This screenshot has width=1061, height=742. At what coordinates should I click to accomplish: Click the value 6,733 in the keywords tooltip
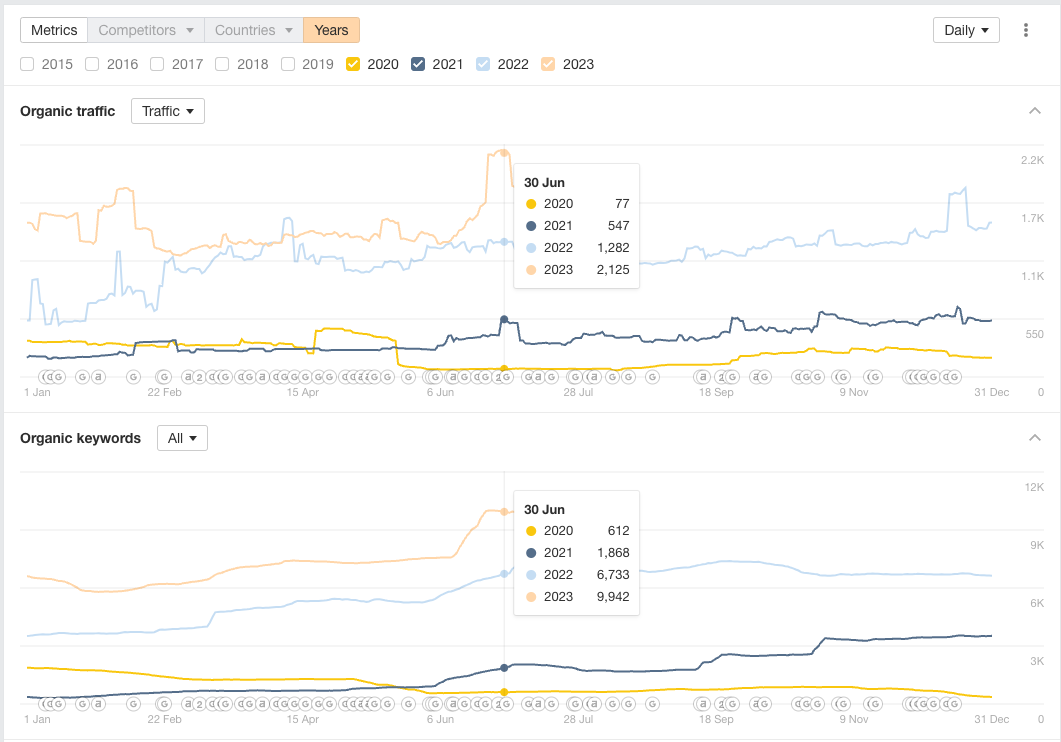[613, 575]
